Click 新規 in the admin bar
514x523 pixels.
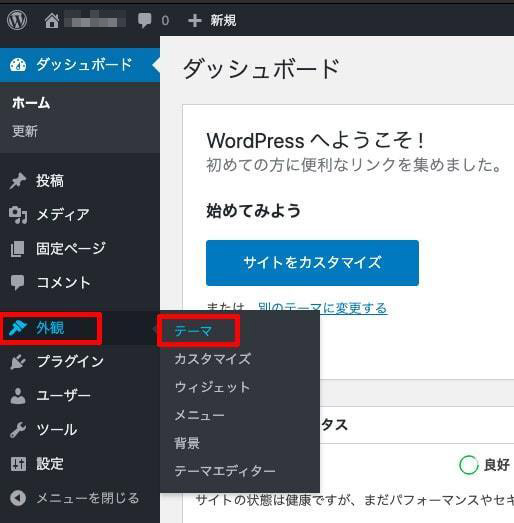click(x=223, y=21)
